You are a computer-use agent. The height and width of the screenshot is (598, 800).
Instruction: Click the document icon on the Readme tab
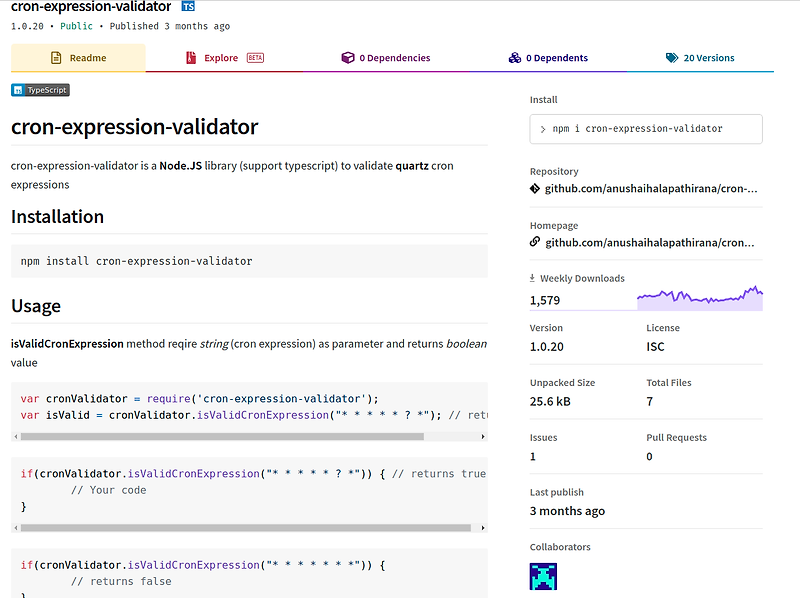tap(55, 58)
